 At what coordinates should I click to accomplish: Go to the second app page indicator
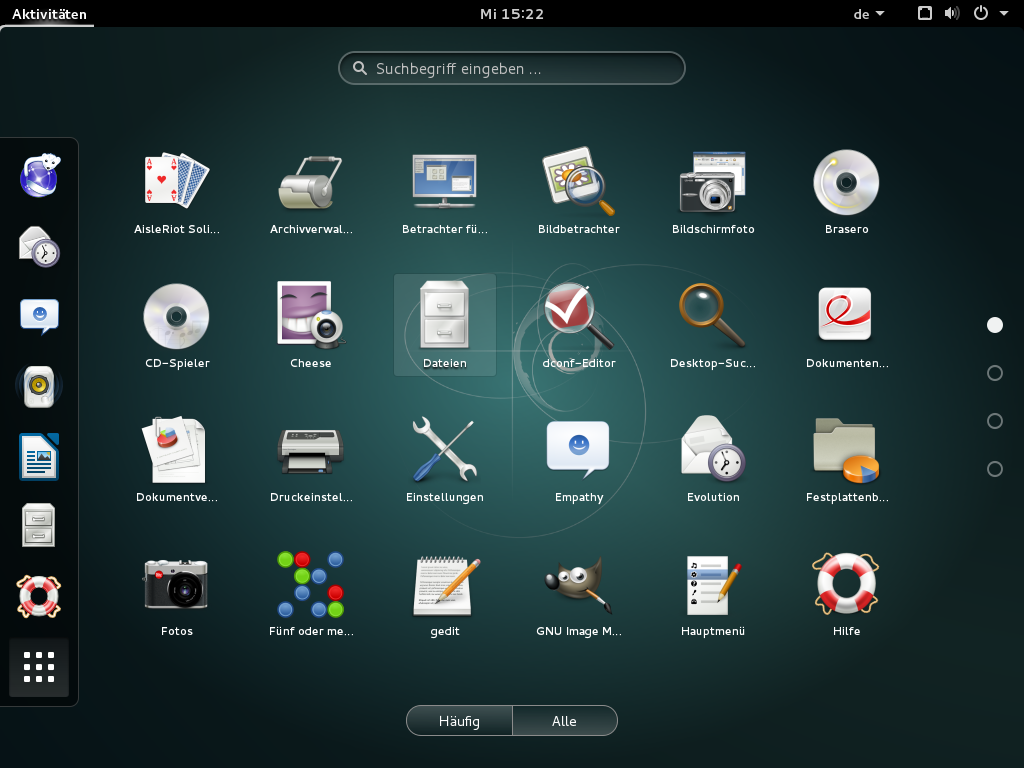pyautogui.click(x=994, y=373)
